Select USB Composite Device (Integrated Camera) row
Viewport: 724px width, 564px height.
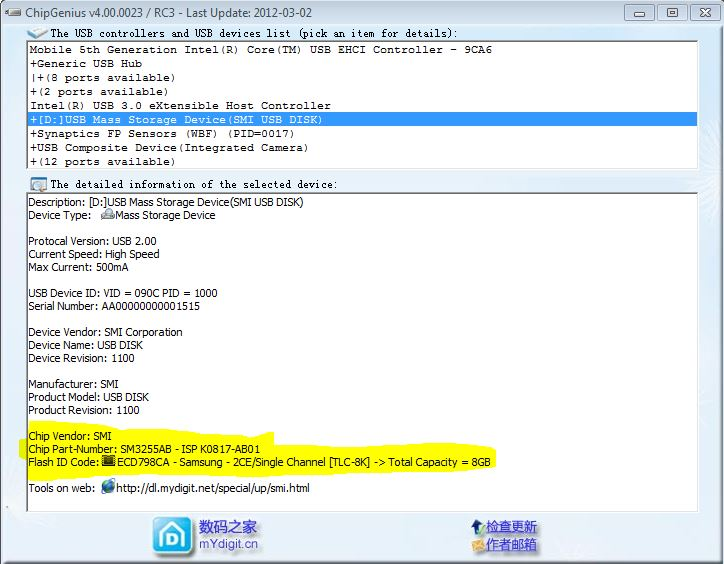(x=362, y=147)
